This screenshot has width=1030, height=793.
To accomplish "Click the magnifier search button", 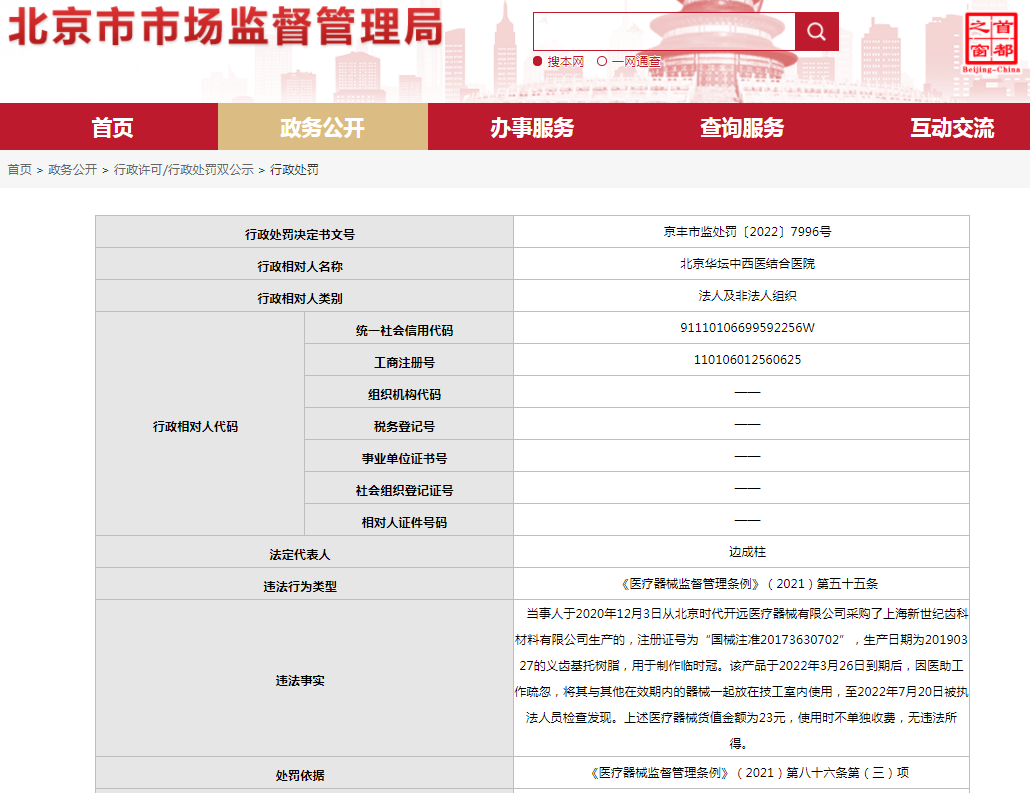I will (x=816, y=32).
